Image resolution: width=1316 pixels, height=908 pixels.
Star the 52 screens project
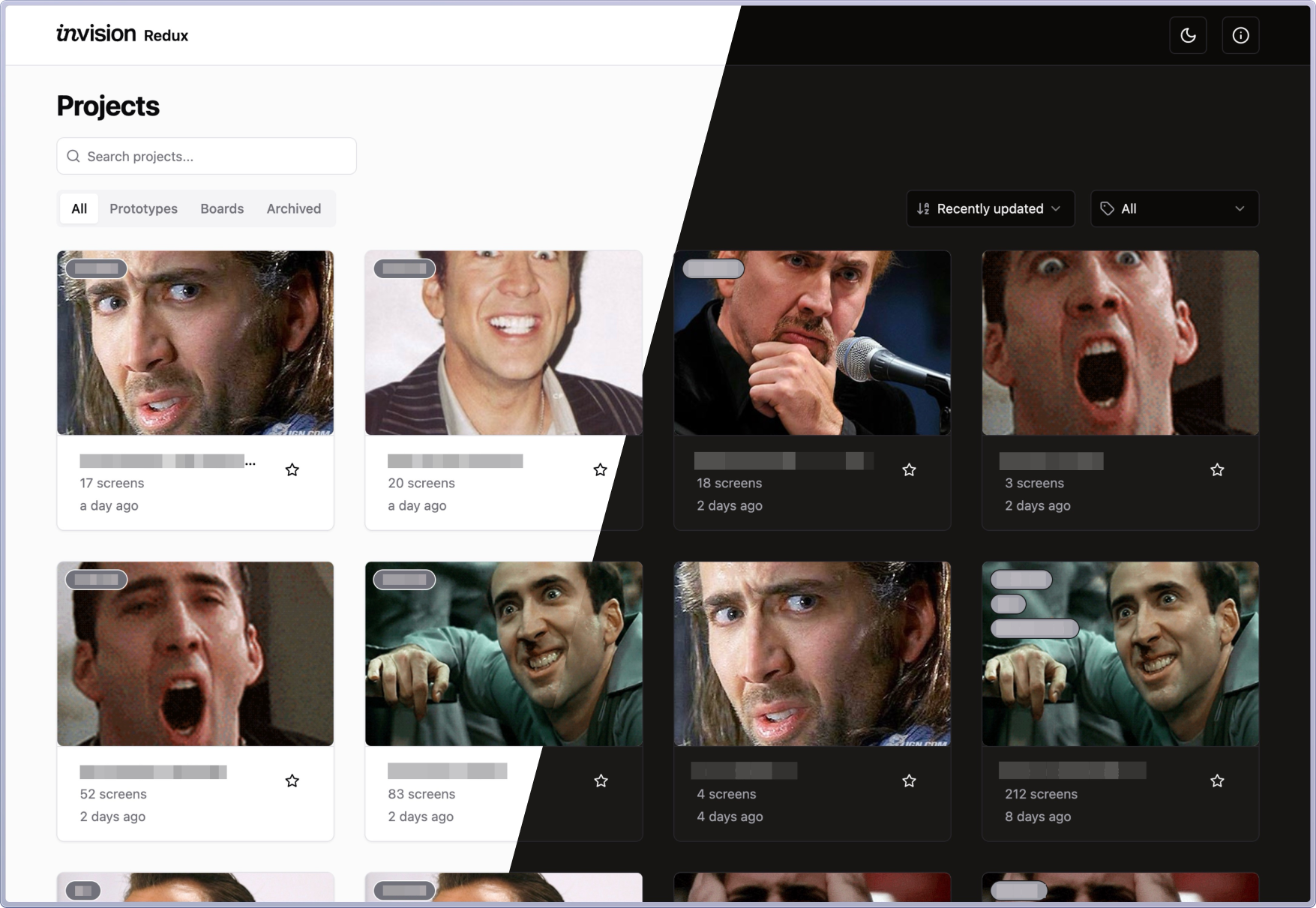[x=292, y=781]
